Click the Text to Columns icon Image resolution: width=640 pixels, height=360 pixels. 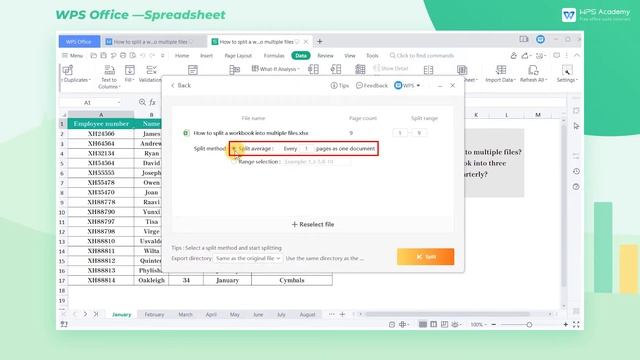[x=109, y=70]
